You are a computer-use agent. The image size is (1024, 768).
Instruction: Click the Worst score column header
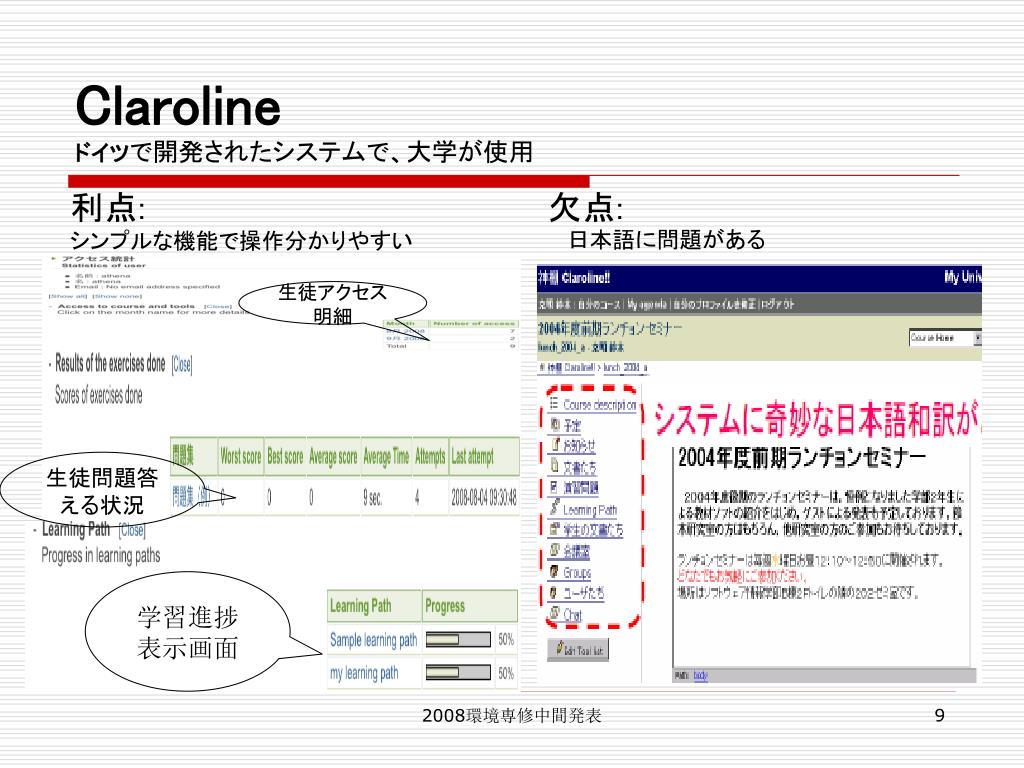240,456
